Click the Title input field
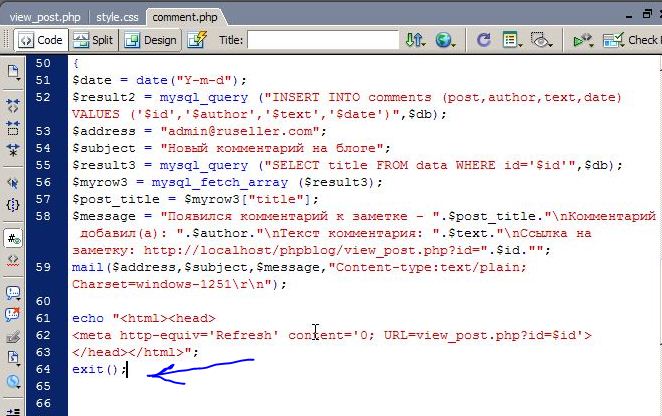The image size is (662, 416). (323, 40)
